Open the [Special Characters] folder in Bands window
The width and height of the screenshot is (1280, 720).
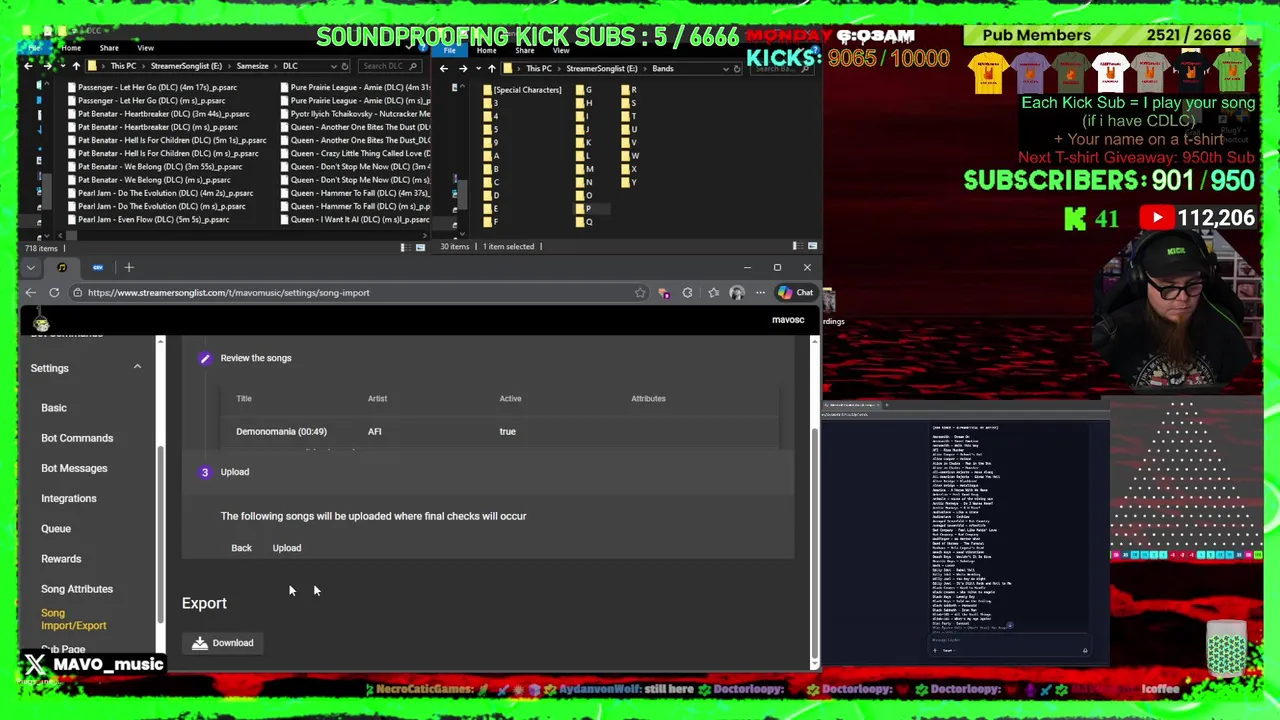[x=521, y=90]
